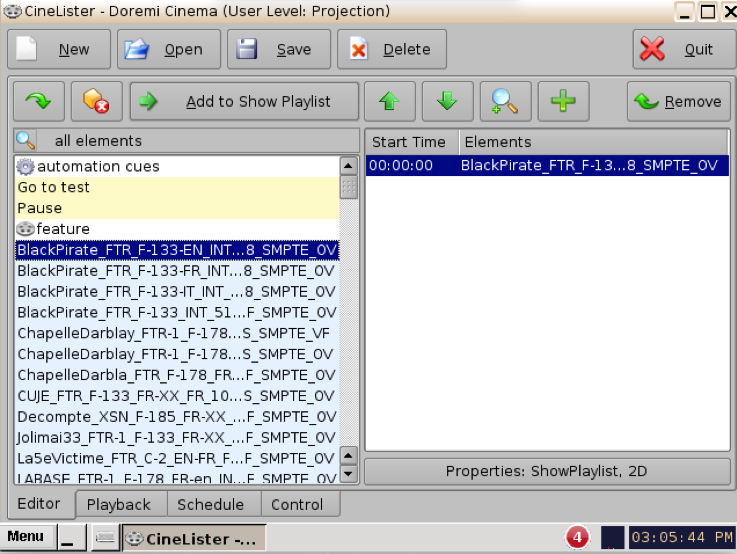Go to the Control tab
737x554 pixels.
tap(296, 504)
